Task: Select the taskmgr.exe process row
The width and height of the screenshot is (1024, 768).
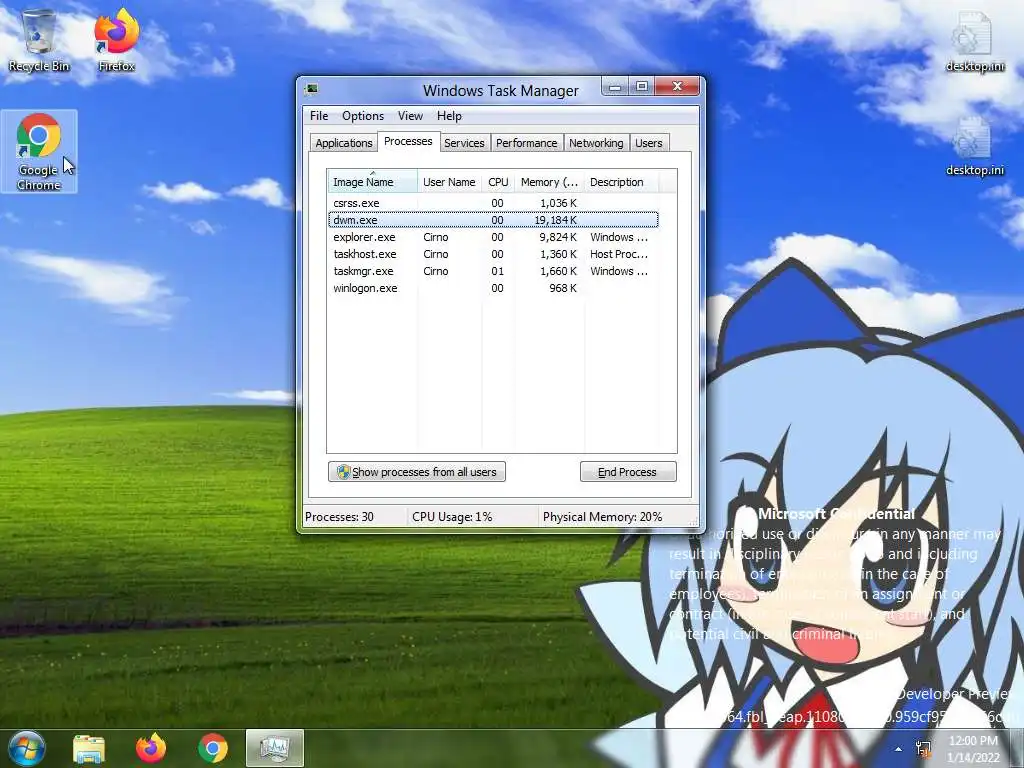Action: [493, 271]
